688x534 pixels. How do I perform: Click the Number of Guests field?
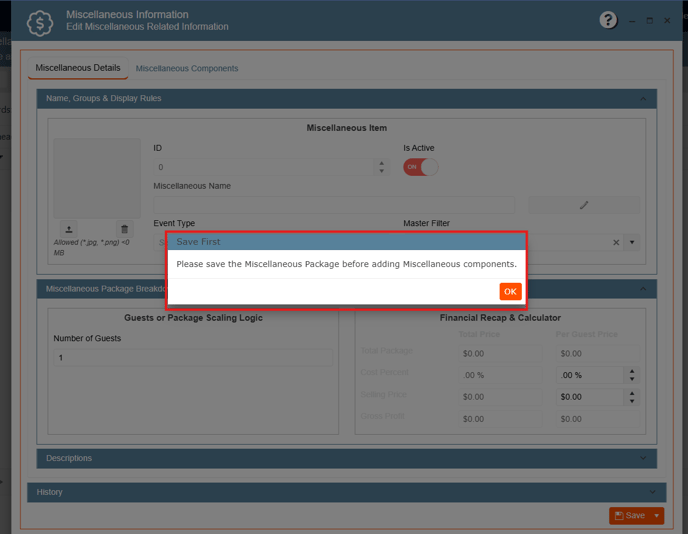(x=192, y=357)
